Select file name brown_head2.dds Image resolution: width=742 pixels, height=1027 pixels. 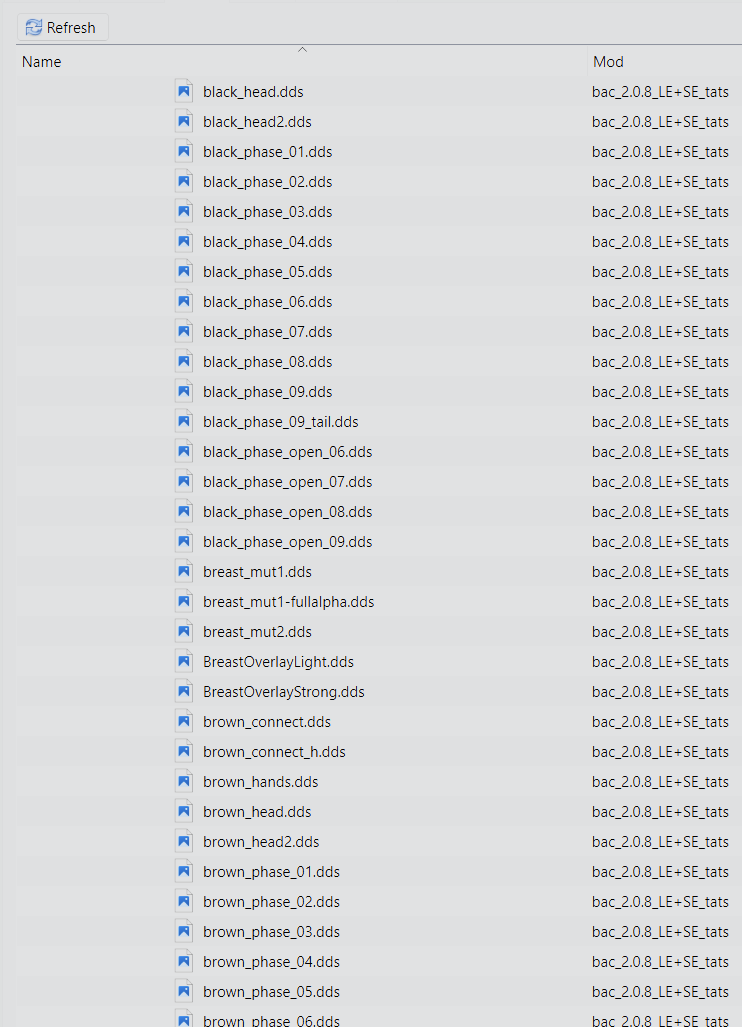pos(261,842)
